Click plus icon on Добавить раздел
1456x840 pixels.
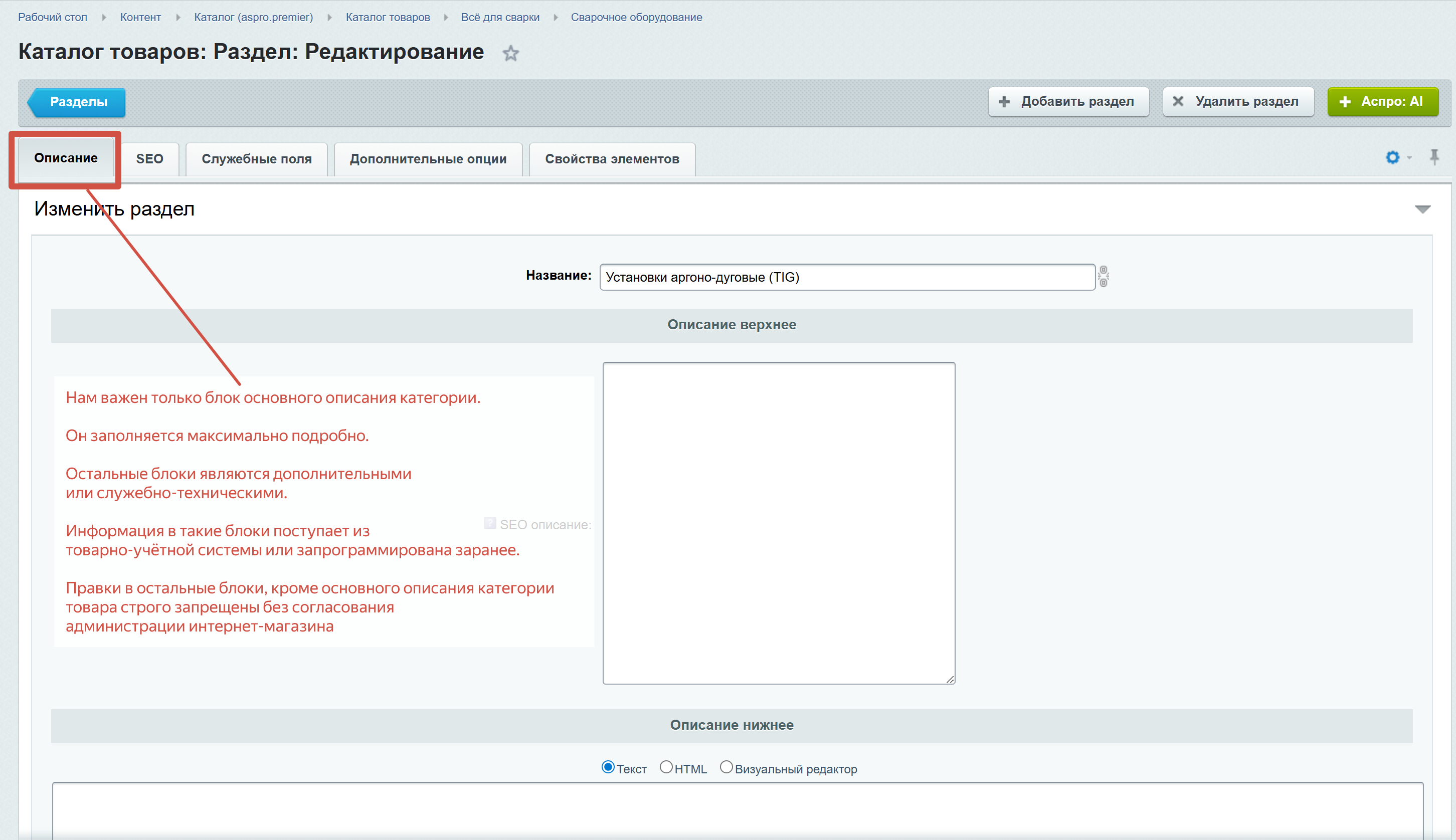pyautogui.click(x=1004, y=102)
